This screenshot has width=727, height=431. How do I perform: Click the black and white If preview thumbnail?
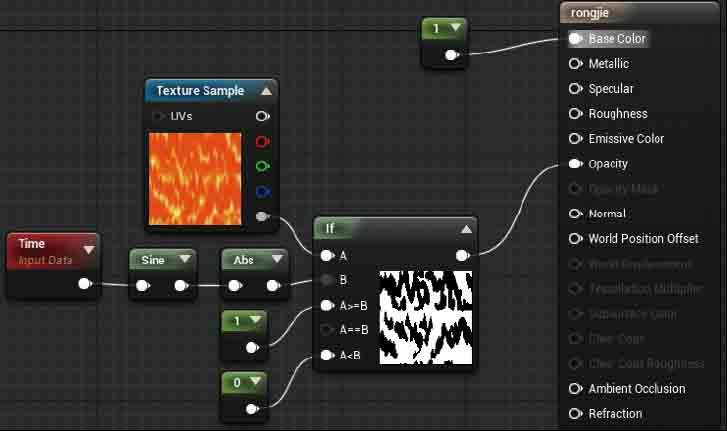[425, 317]
